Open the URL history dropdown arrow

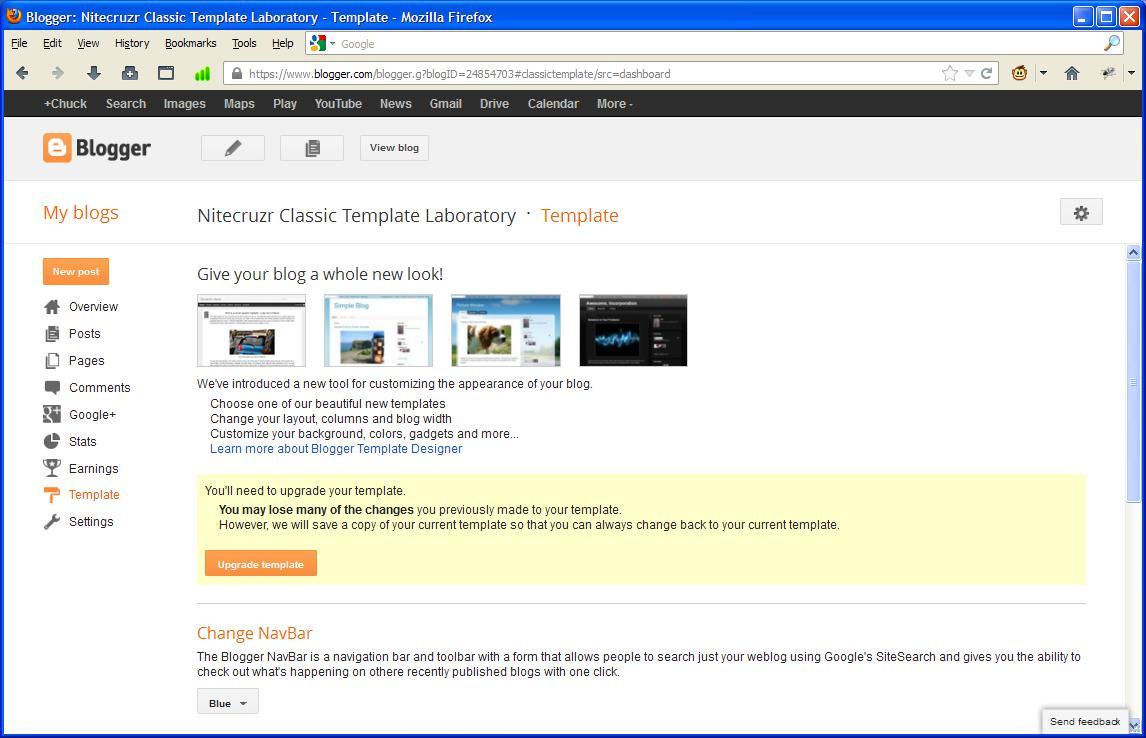coord(969,73)
